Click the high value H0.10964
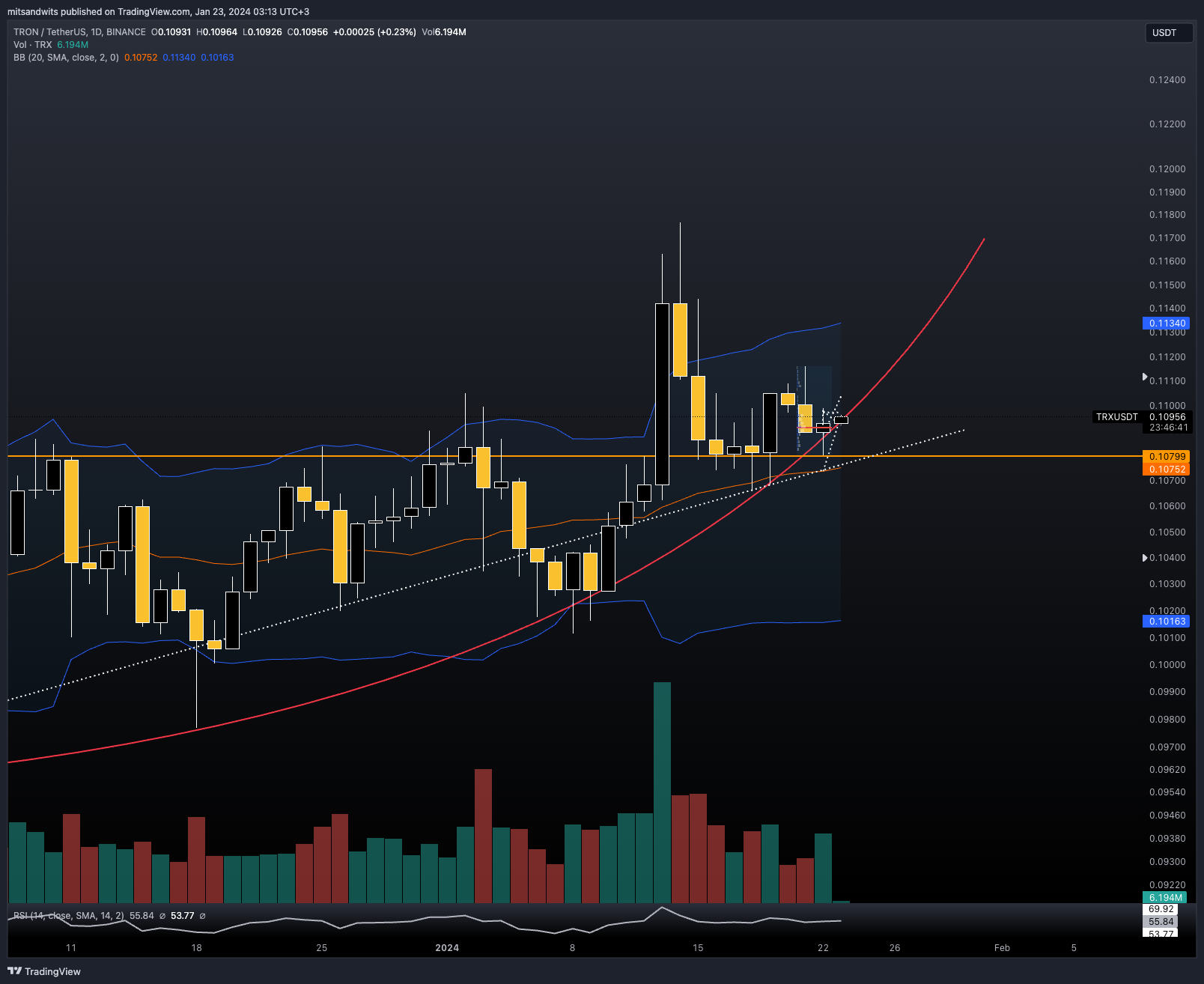The image size is (1204, 984). click(x=216, y=32)
